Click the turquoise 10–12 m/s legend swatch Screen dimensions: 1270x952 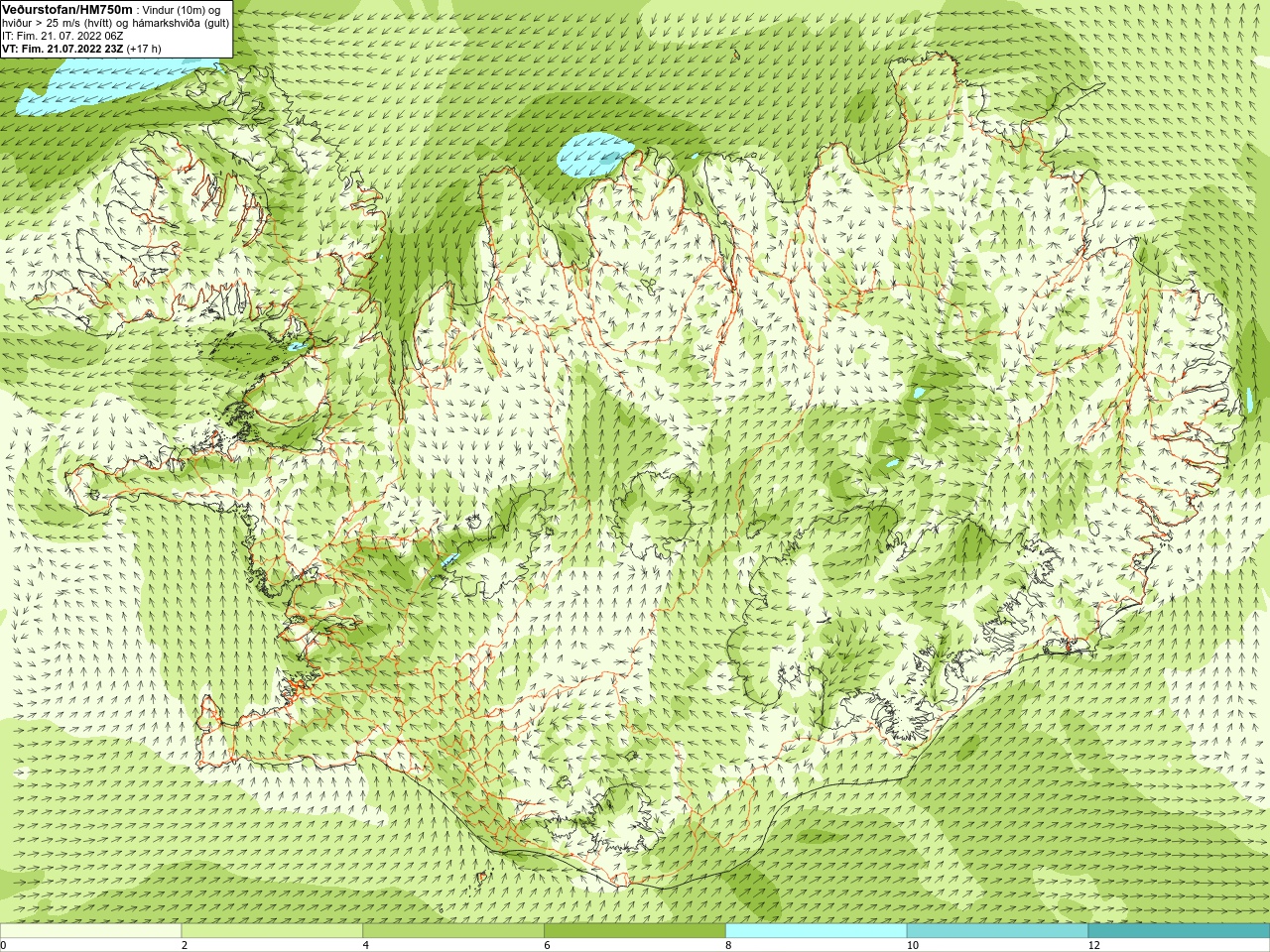pyautogui.click(x=997, y=931)
